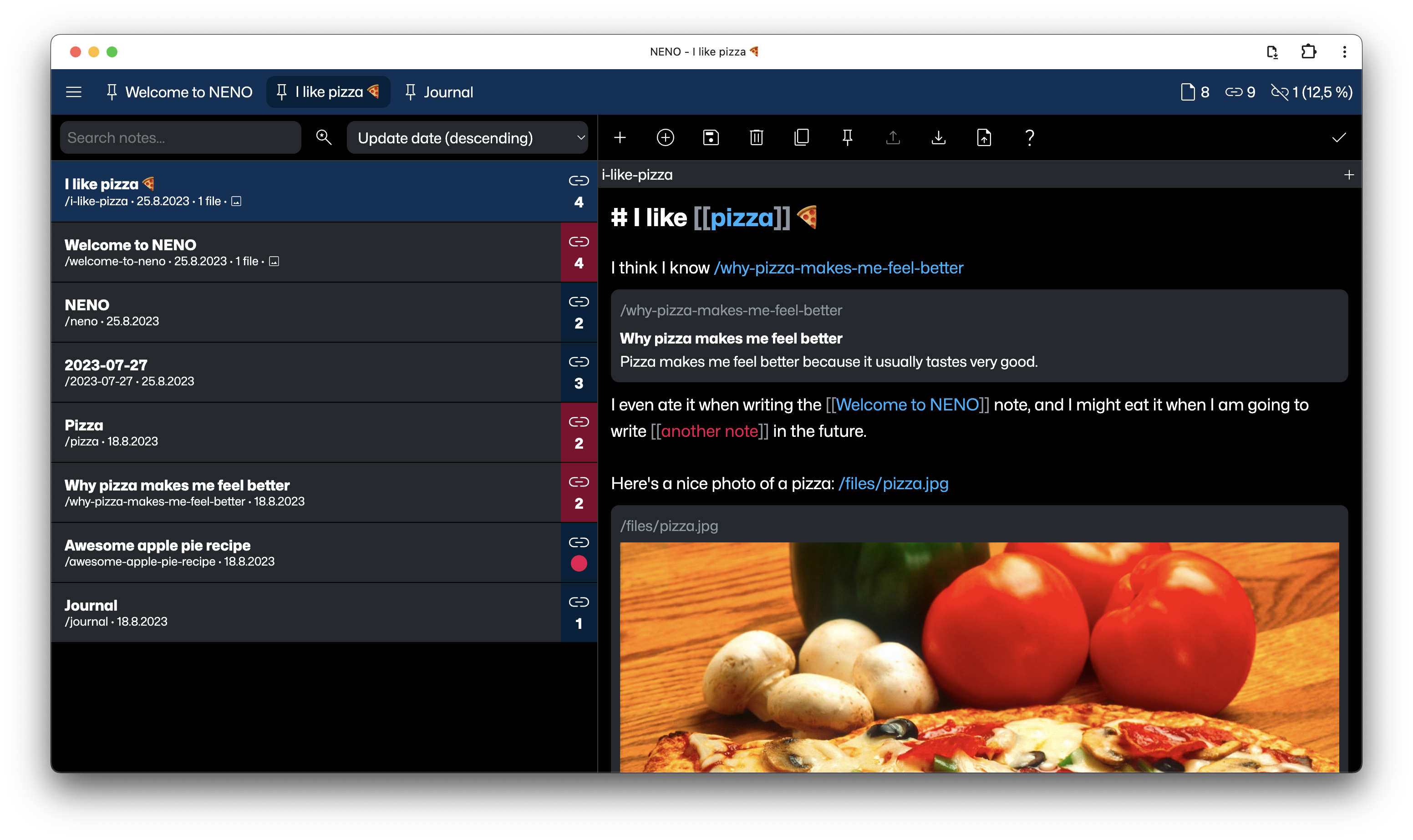1413x840 pixels.
Task: Click the download icon in the toolbar
Action: [939, 137]
